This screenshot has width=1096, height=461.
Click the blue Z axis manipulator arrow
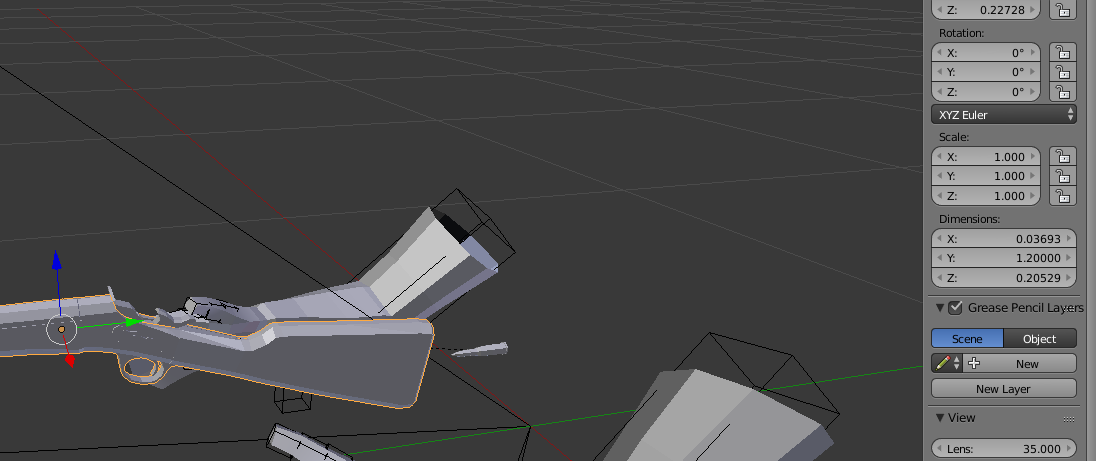(x=57, y=261)
